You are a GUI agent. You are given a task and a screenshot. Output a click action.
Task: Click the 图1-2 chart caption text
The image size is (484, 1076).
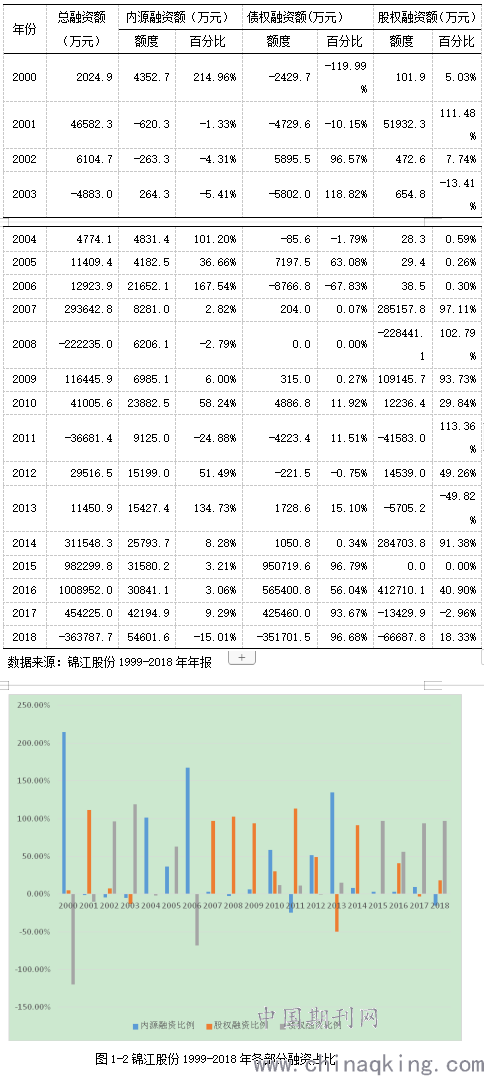coord(216,1059)
